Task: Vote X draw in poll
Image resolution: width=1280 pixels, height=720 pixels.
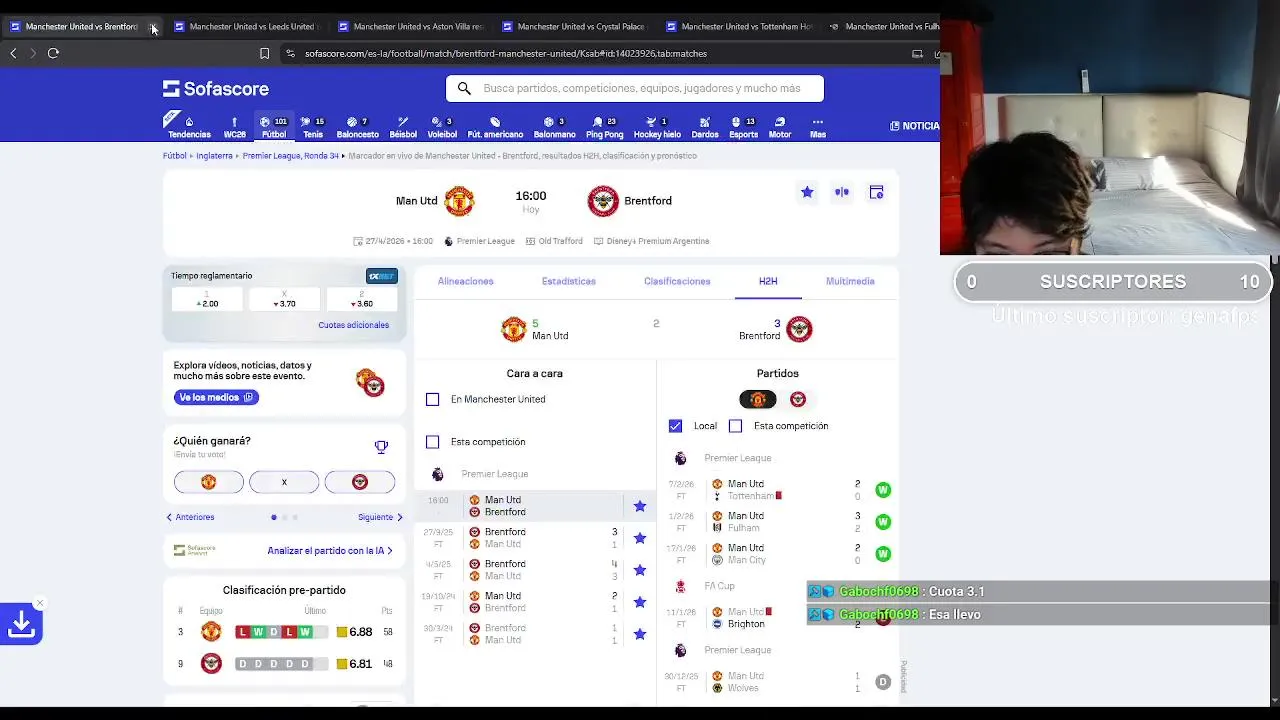Action: pyautogui.click(x=284, y=482)
